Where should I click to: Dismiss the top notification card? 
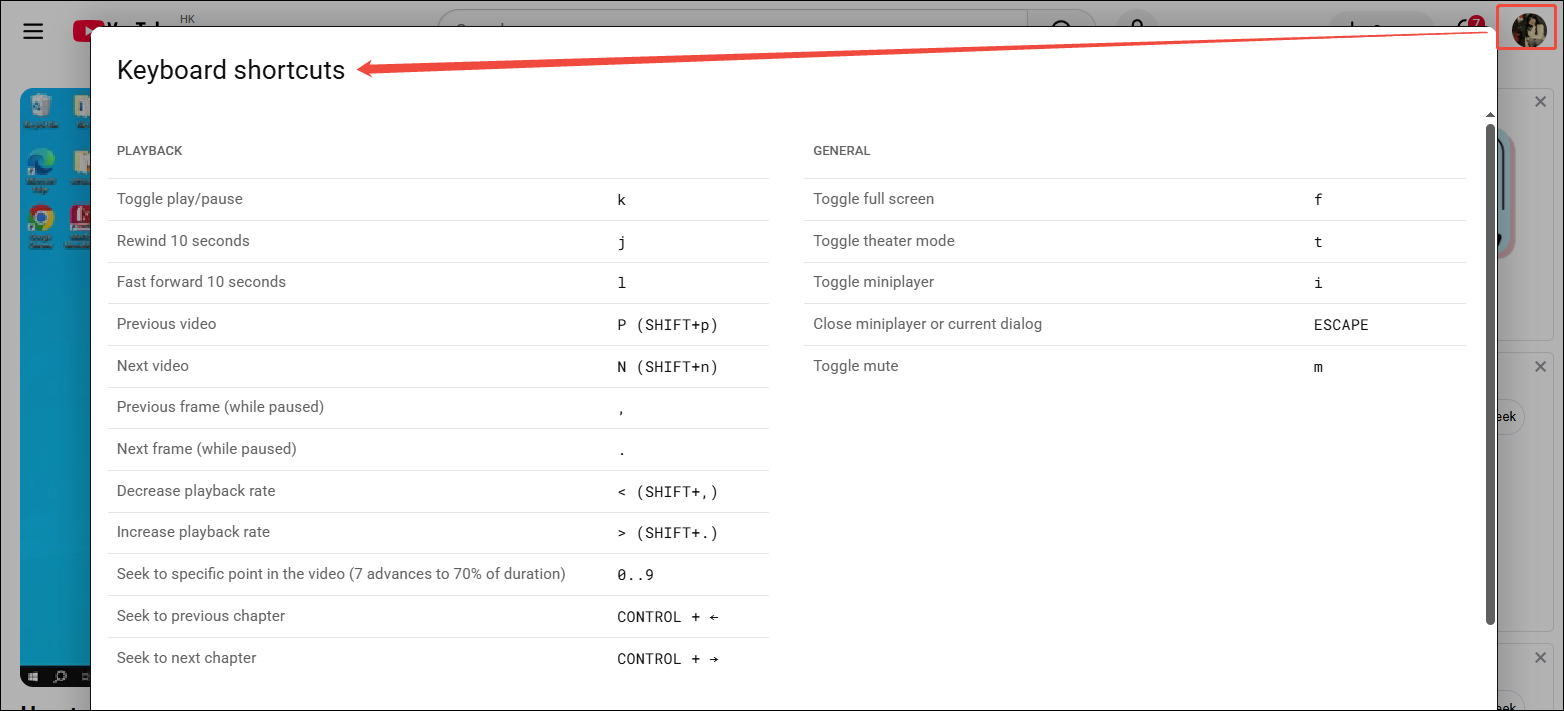1541,101
